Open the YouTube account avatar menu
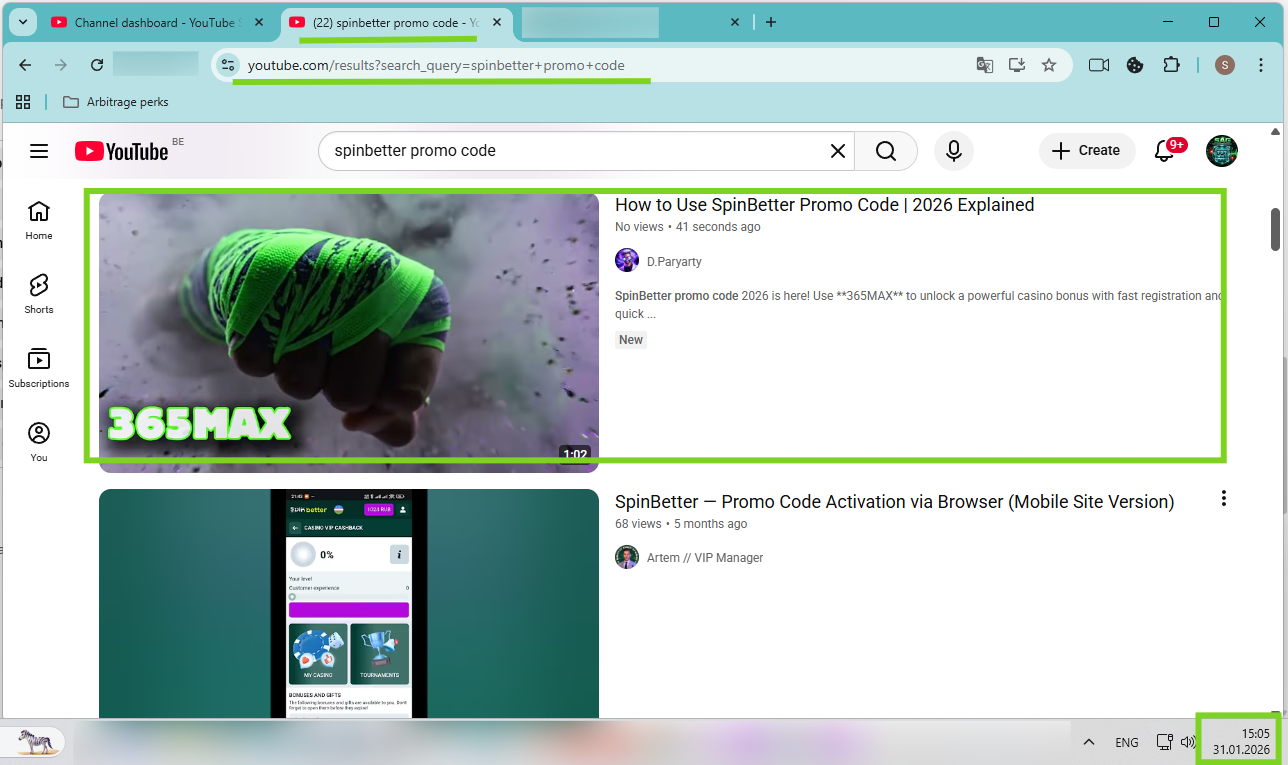Image resolution: width=1288 pixels, height=765 pixels. click(1222, 151)
